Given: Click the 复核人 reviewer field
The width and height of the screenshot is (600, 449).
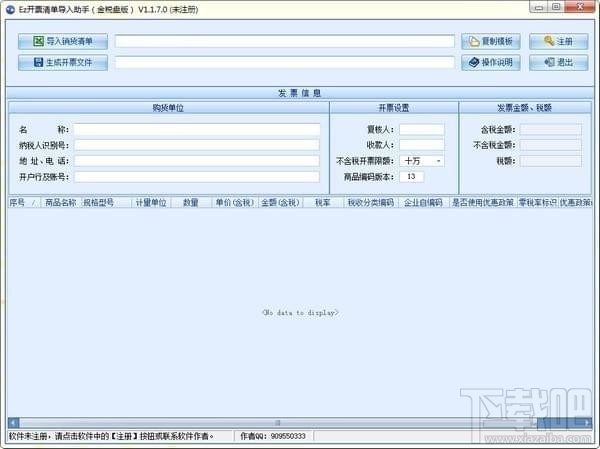Looking at the screenshot, I should coord(422,129).
